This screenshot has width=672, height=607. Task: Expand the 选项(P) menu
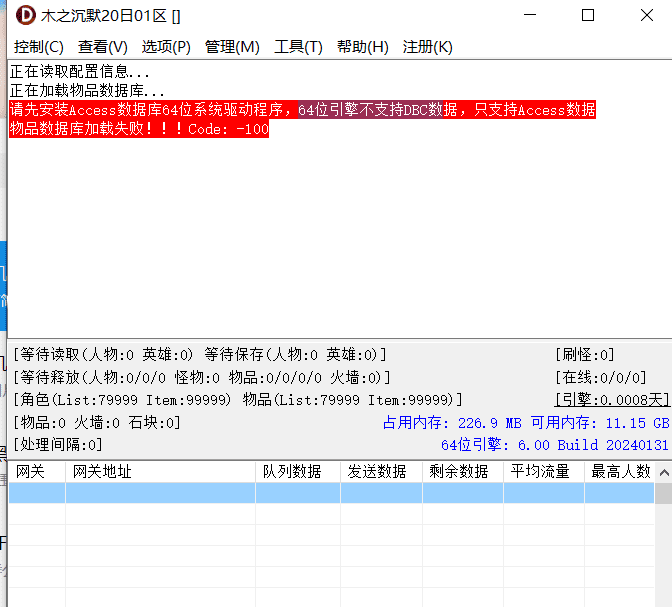tap(166, 47)
